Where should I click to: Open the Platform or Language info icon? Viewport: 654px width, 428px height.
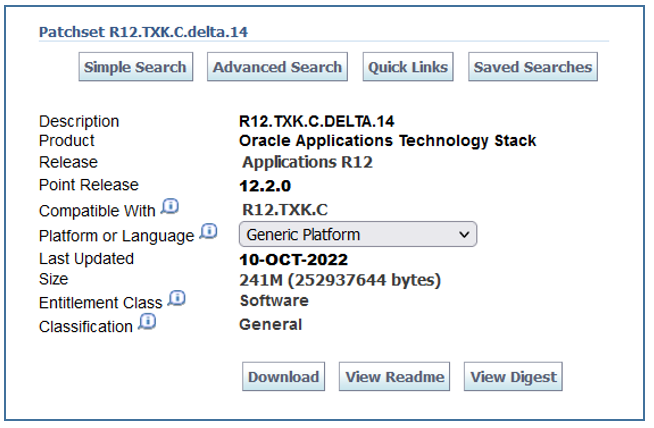208,232
